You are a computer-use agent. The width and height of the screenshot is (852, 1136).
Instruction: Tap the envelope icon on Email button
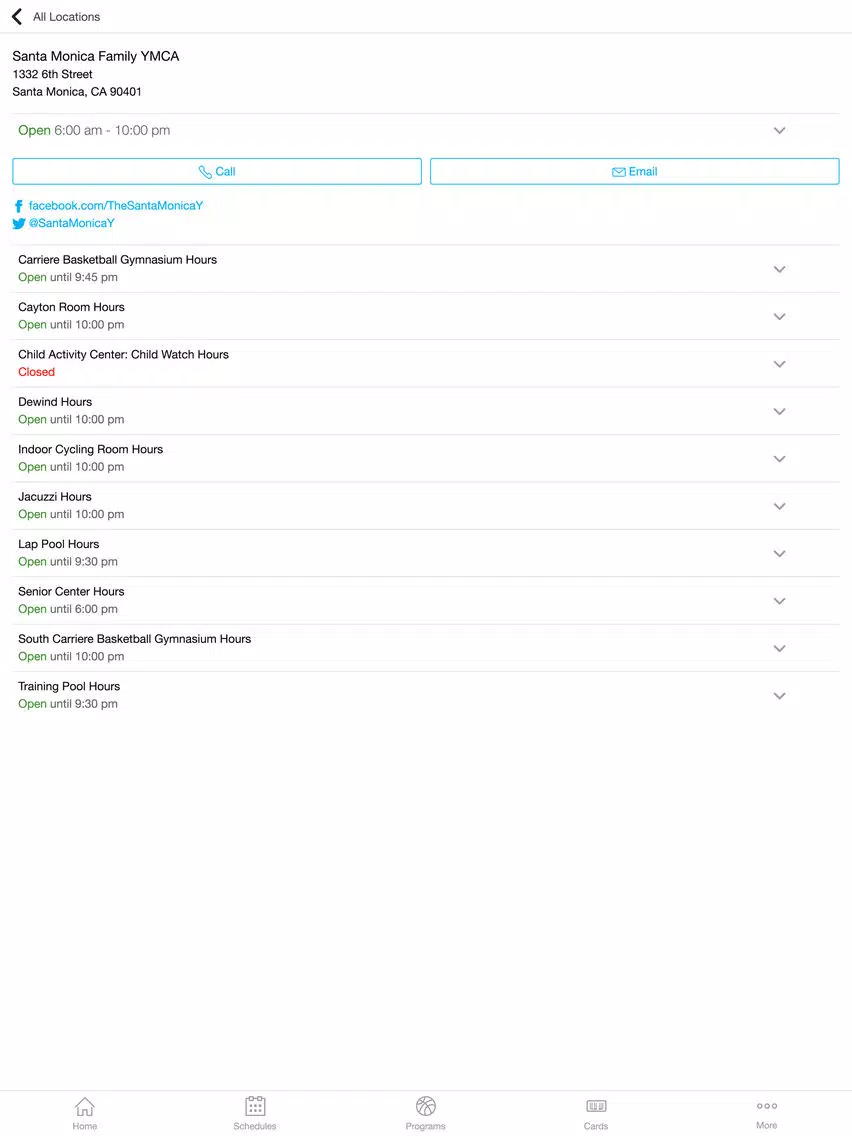point(619,172)
